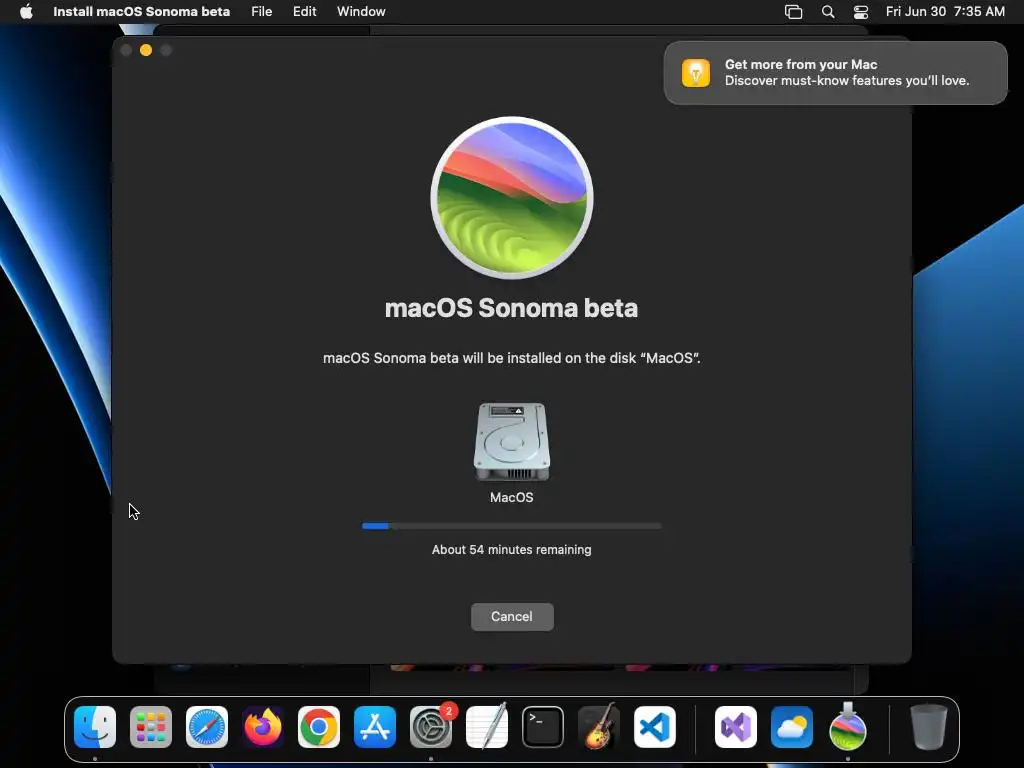Viewport: 1024px width, 768px height.
Task: Open Stage Manager from menu bar
Action: point(793,12)
